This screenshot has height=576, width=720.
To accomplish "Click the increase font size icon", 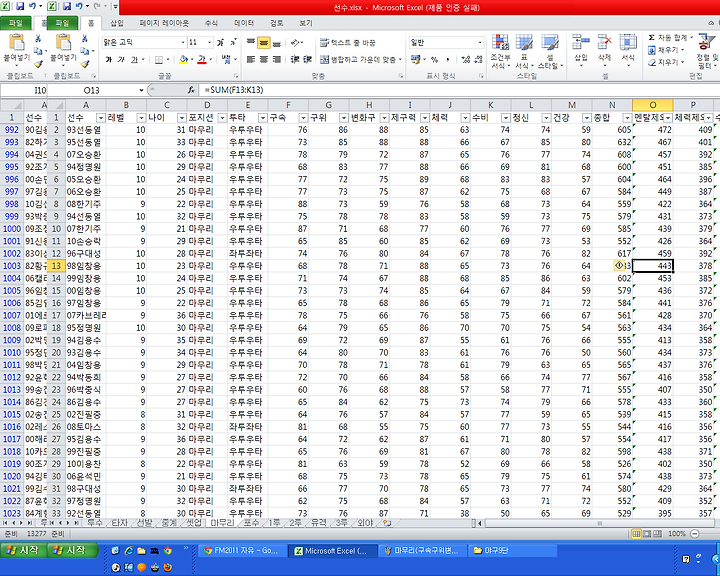I will 220,42.
